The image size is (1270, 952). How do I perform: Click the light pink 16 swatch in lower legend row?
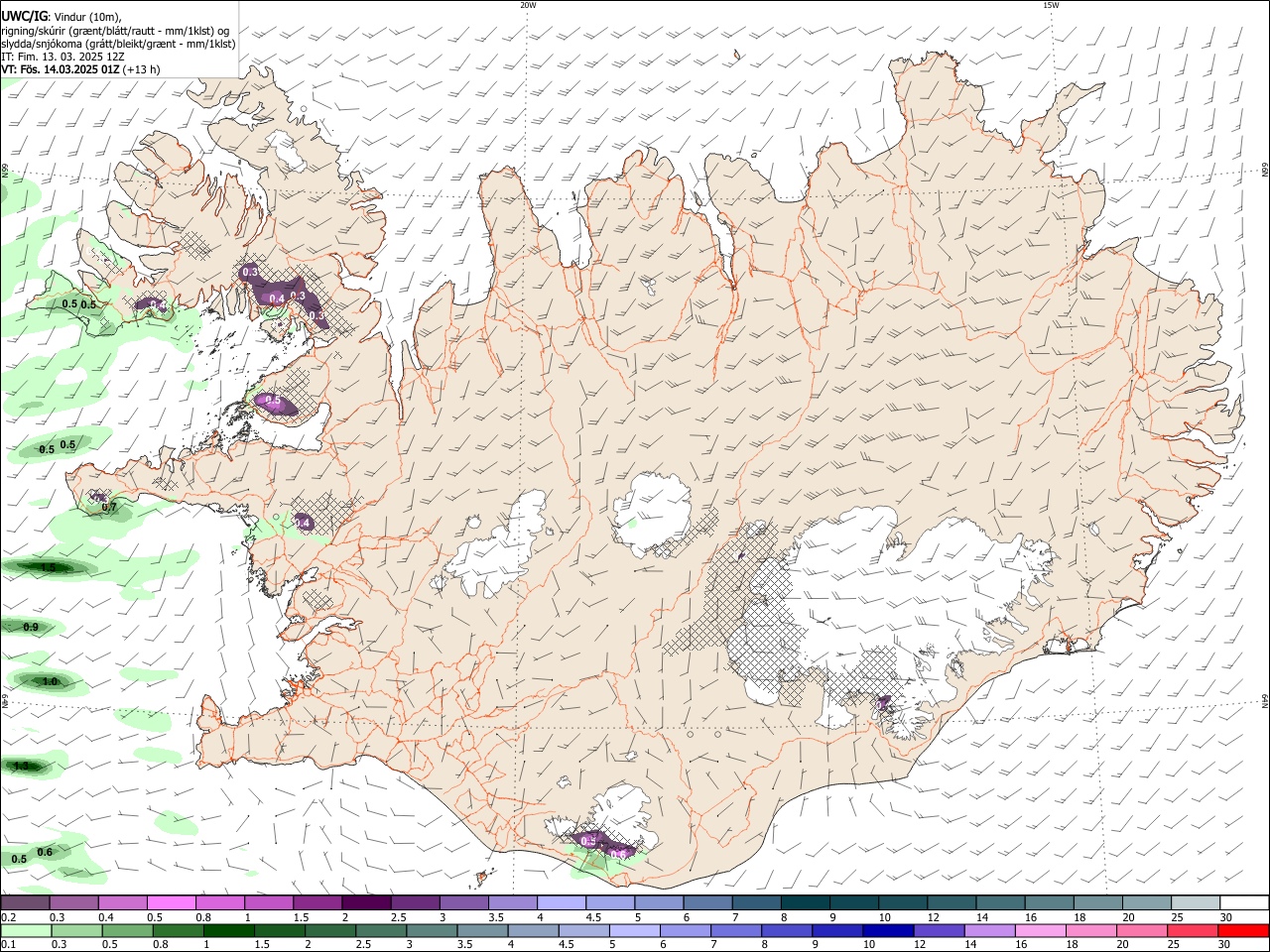(1042, 930)
